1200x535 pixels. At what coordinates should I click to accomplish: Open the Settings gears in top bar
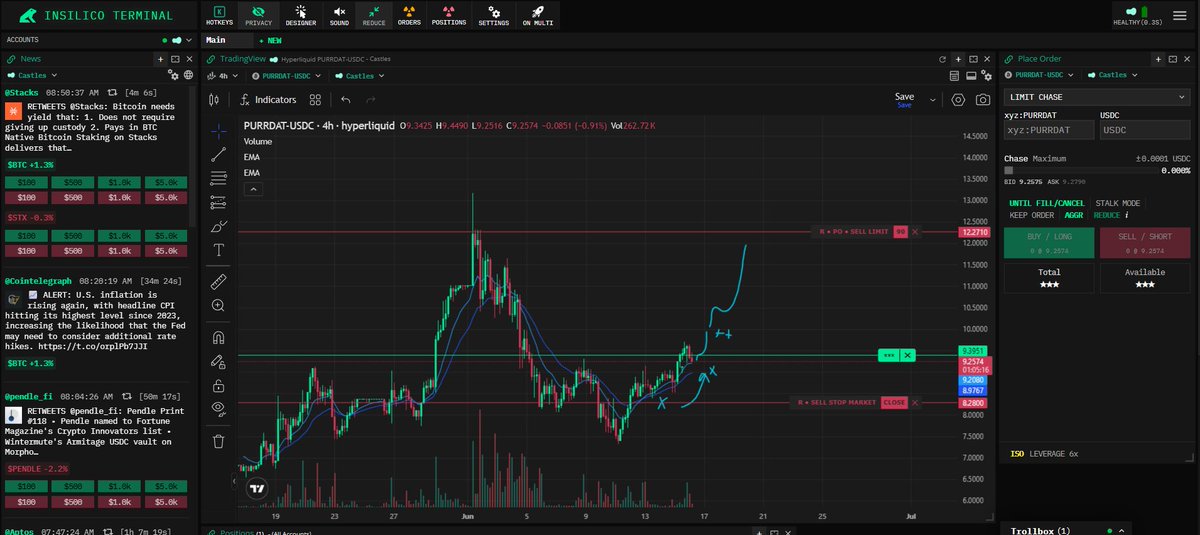click(x=493, y=15)
